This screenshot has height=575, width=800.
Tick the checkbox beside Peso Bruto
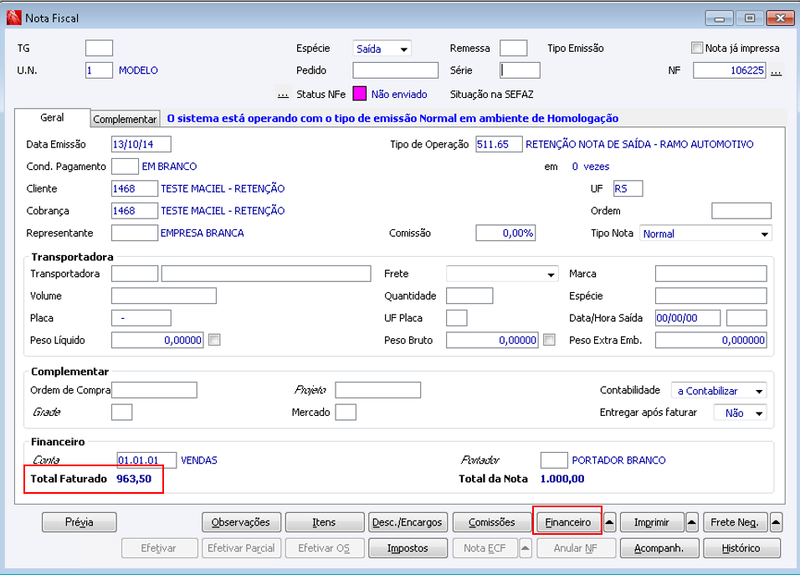pos(549,340)
